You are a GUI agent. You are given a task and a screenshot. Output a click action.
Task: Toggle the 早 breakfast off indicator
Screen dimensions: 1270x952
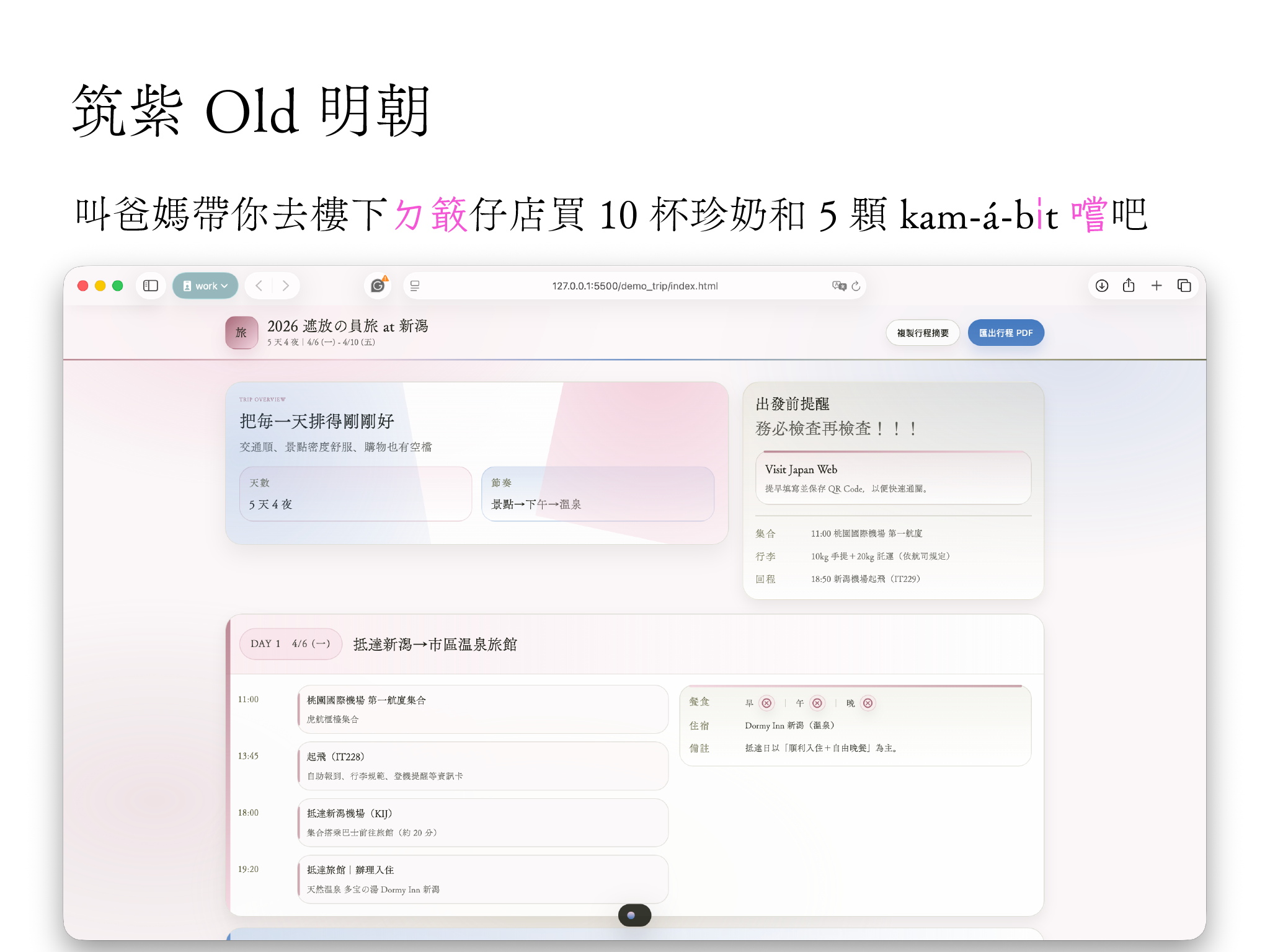767,703
